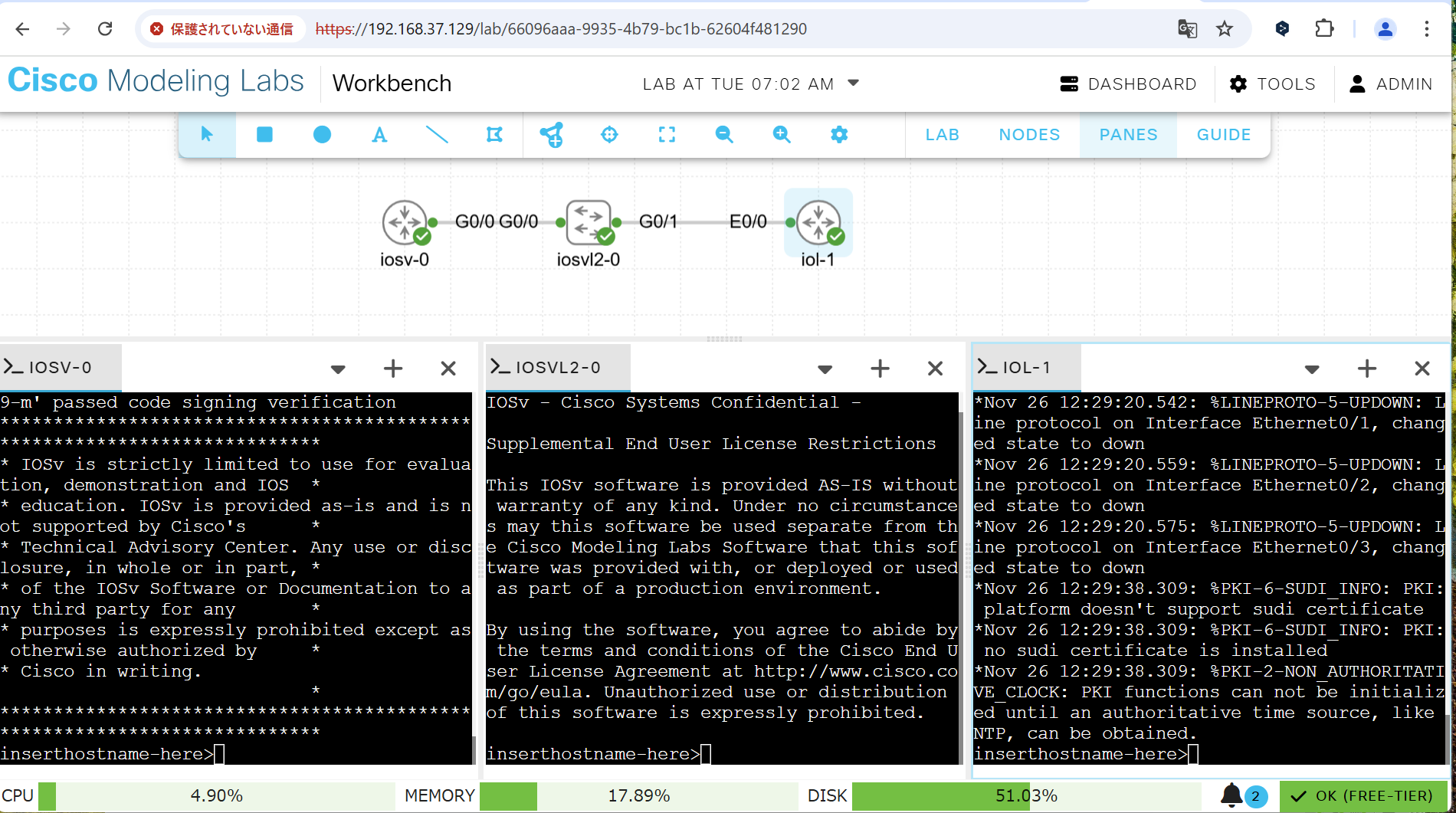
Task: Switch to the NODES tab
Action: pos(1029,135)
